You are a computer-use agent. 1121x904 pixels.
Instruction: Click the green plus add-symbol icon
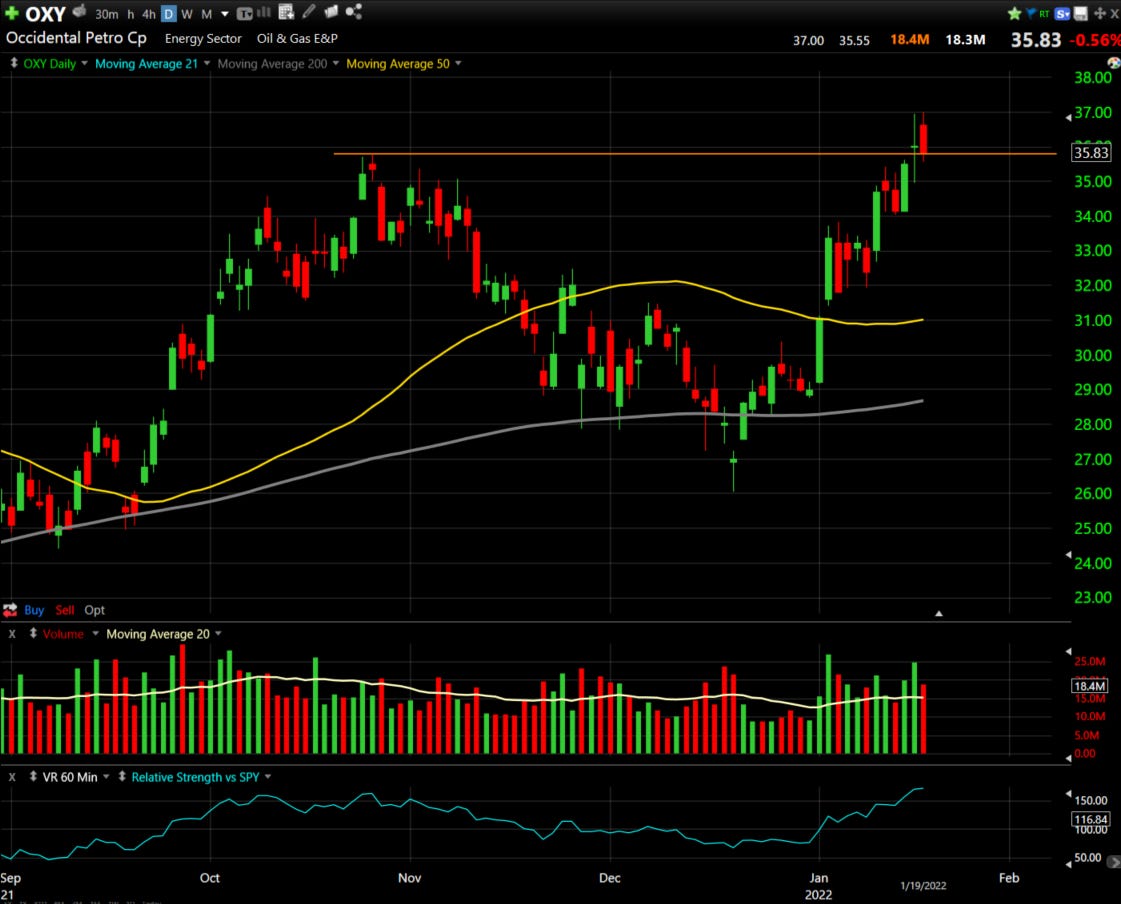coord(11,13)
